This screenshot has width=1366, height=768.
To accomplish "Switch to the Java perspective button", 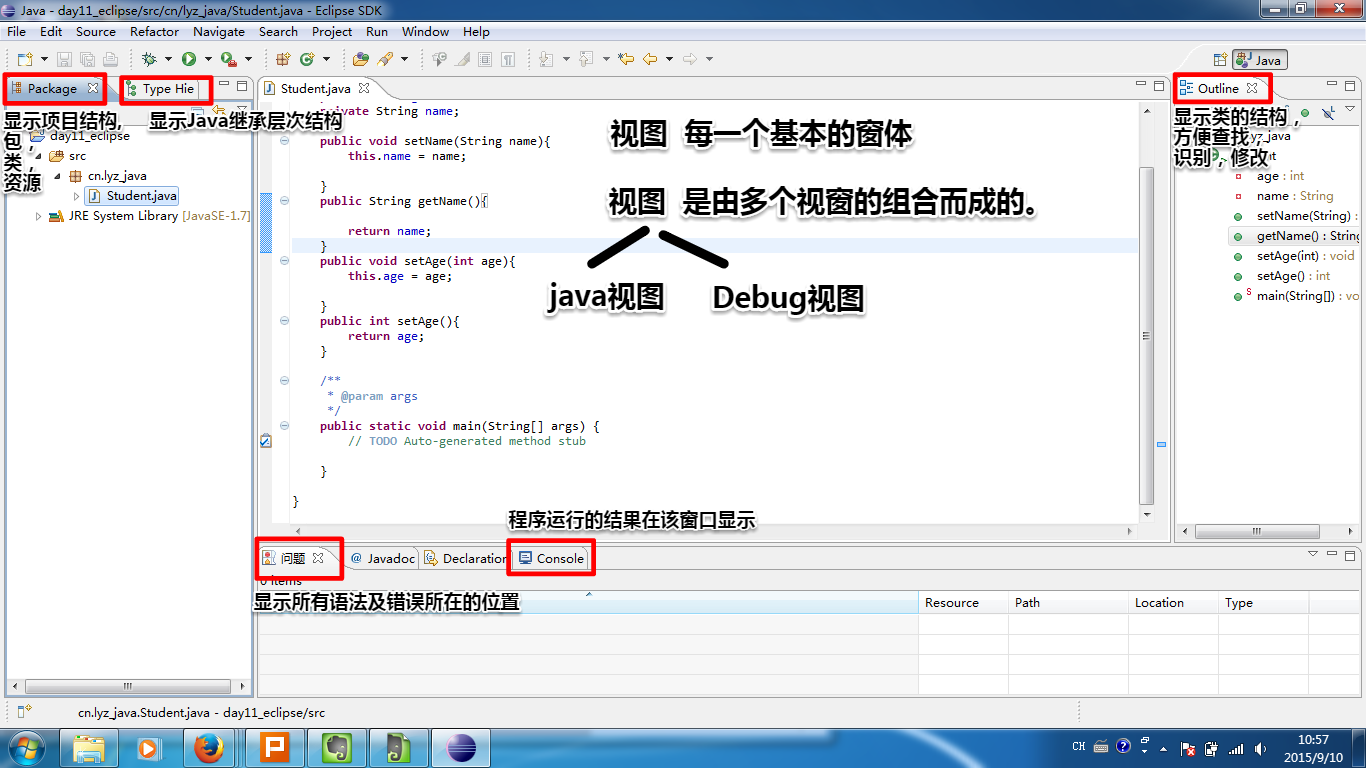I will point(1259,60).
